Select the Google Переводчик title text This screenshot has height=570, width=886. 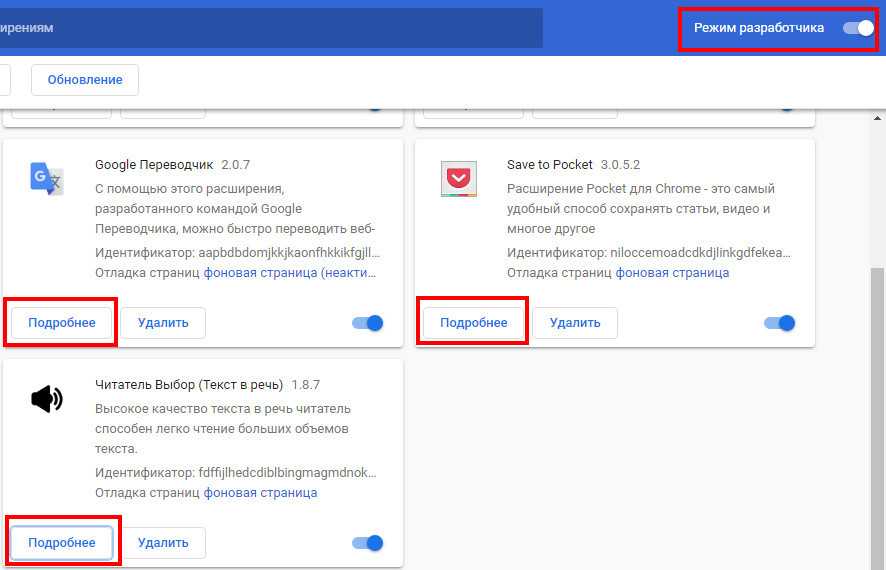(x=154, y=164)
